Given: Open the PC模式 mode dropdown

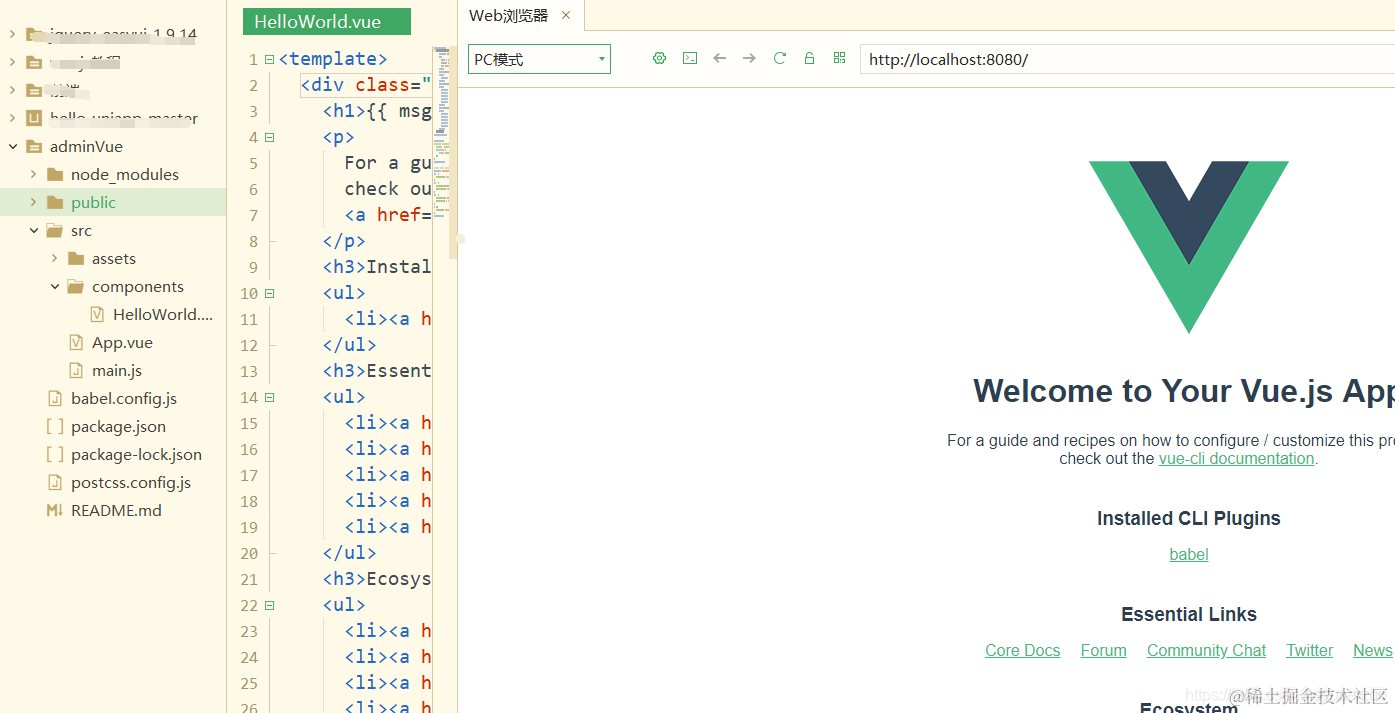Looking at the screenshot, I should [539, 59].
